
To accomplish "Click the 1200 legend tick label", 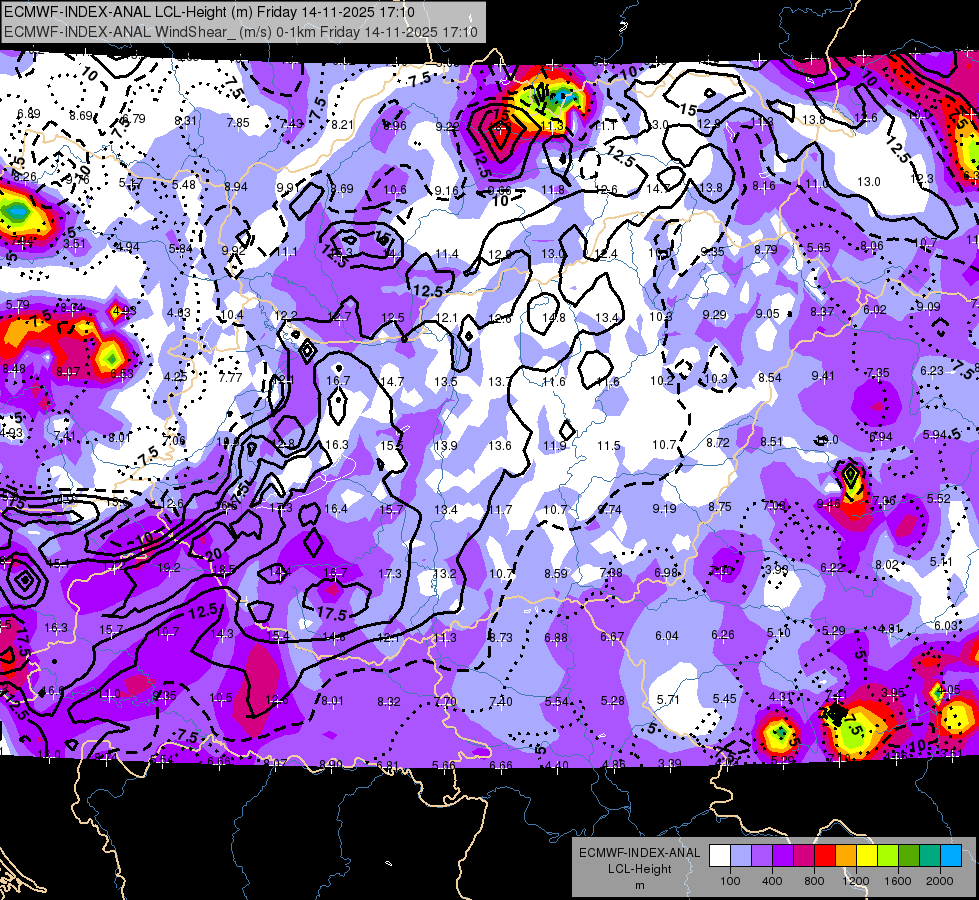I will pos(856,881).
